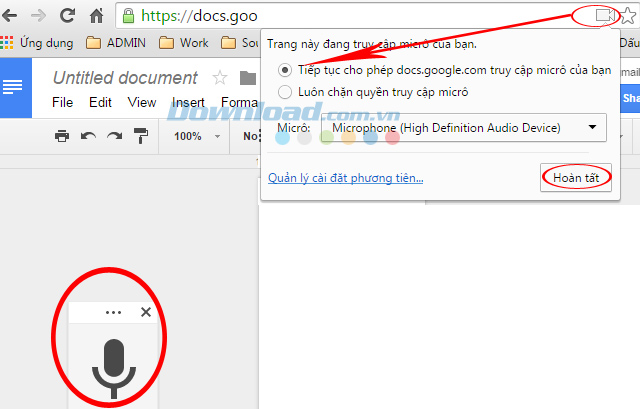The image size is (640, 409).
Task: Click the green padlock security icon
Action: pyautogui.click(x=128, y=16)
